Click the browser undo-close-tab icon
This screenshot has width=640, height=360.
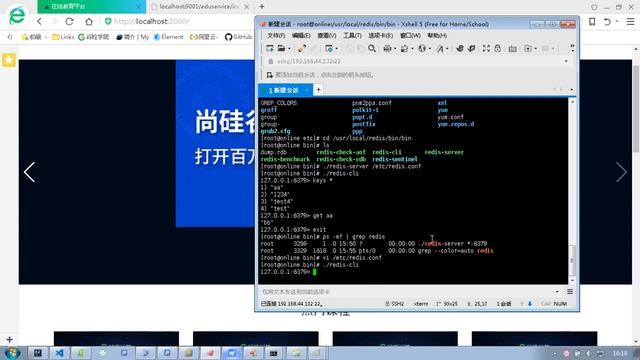607,22
